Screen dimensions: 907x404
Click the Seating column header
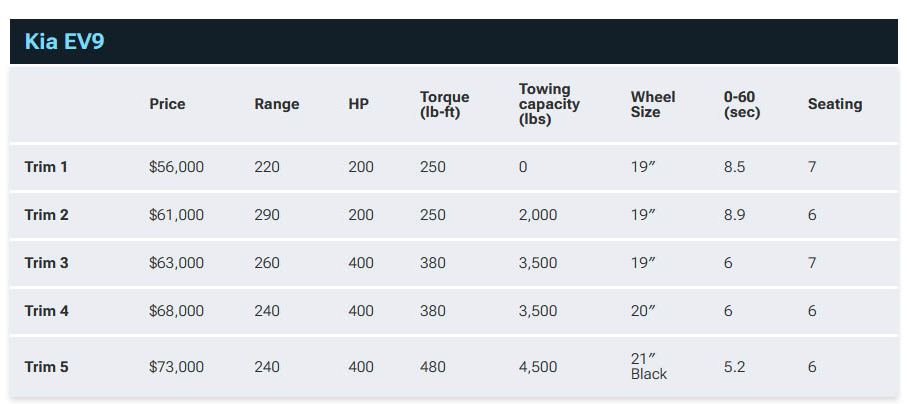pyautogui.click(x=835, y=104)
